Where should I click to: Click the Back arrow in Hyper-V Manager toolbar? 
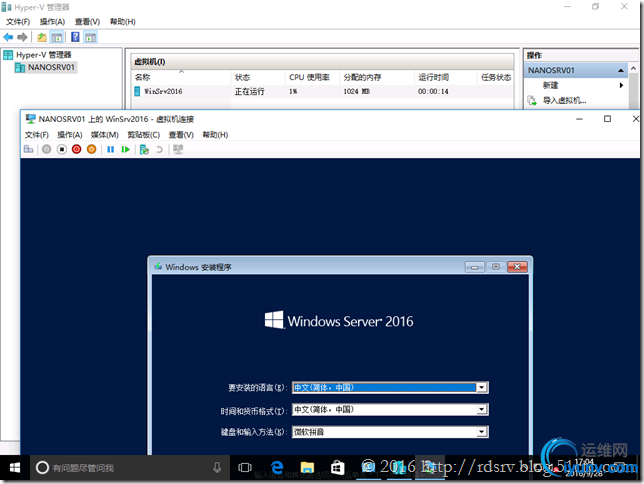(x=8, y=37)
